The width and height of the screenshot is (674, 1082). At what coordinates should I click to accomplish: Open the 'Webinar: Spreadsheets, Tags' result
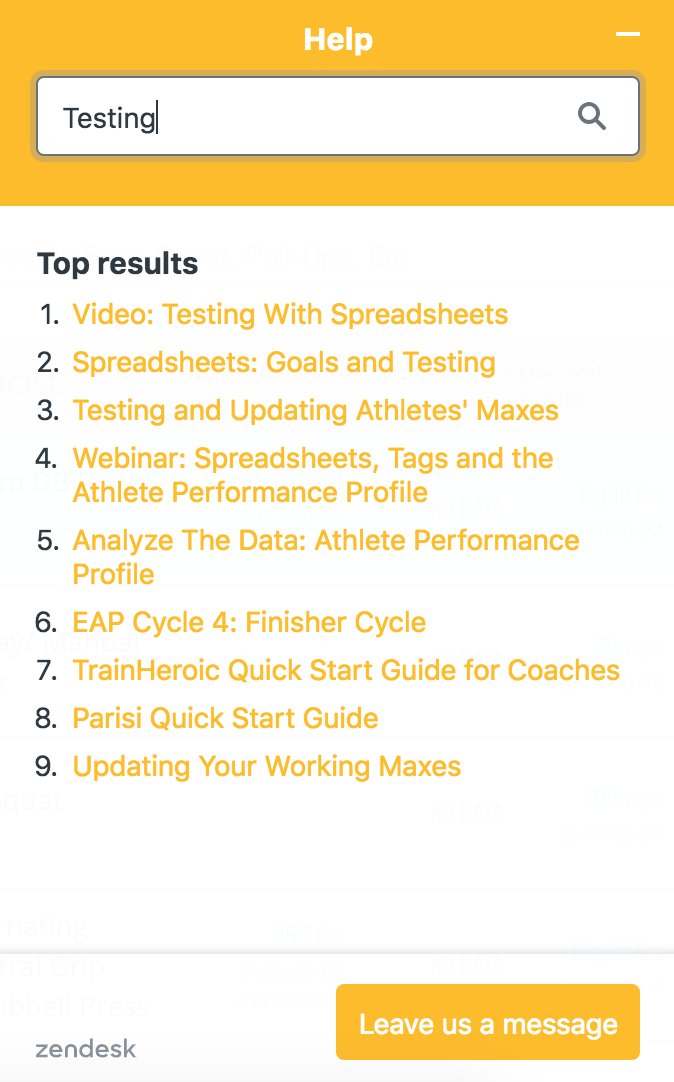[313, 475]
